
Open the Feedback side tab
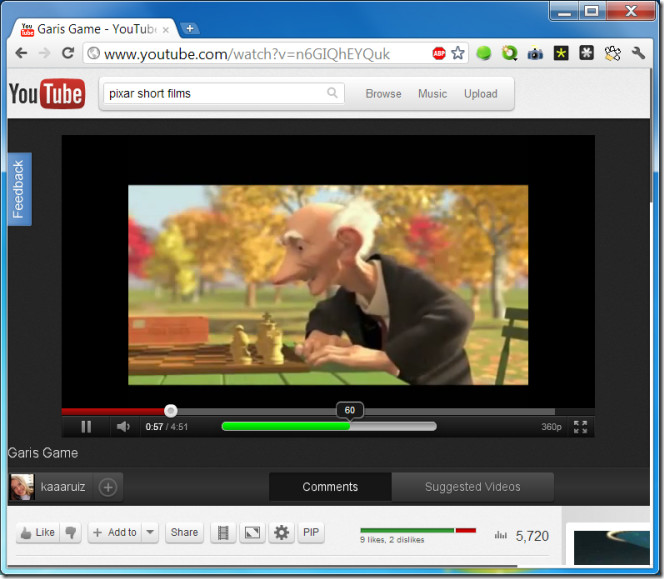[19, 189]
